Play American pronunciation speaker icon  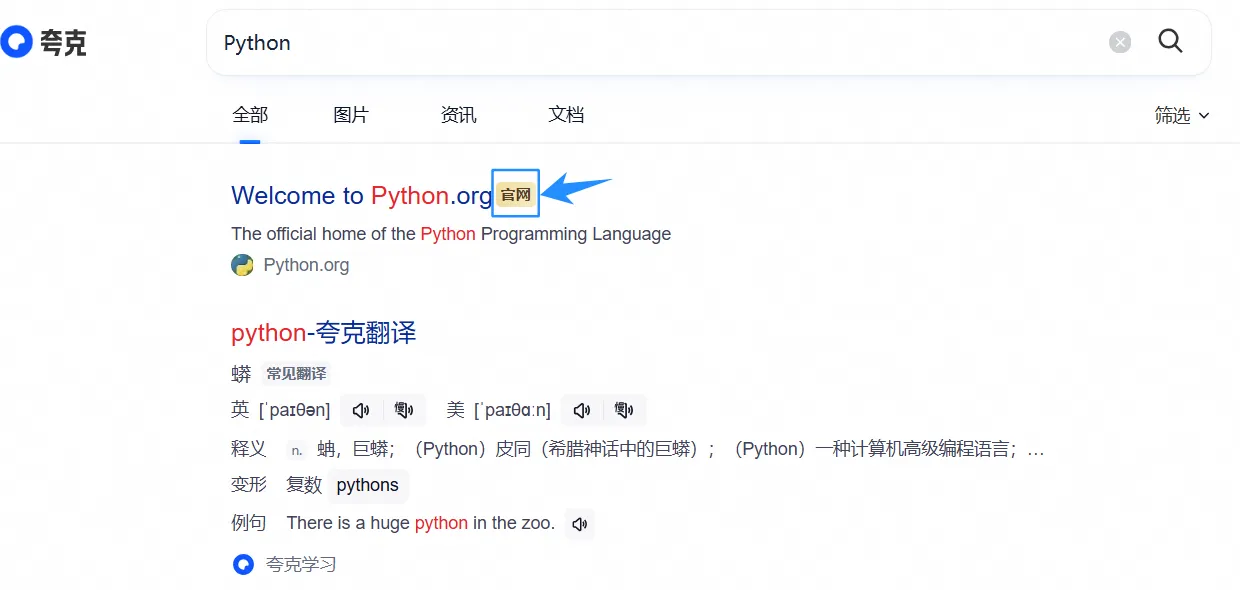click(x=582, y=410)
